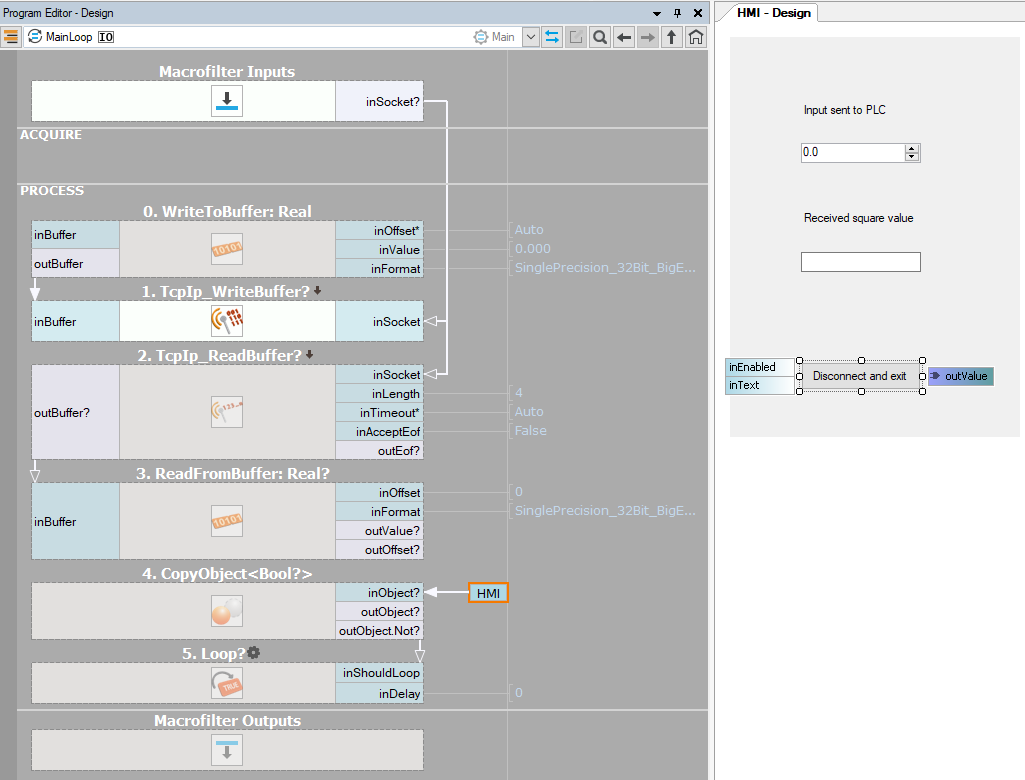The height and width of the screenshot is (780, 1025).
Task: Click the orange HMI connection label
Action: coord(488,593)
